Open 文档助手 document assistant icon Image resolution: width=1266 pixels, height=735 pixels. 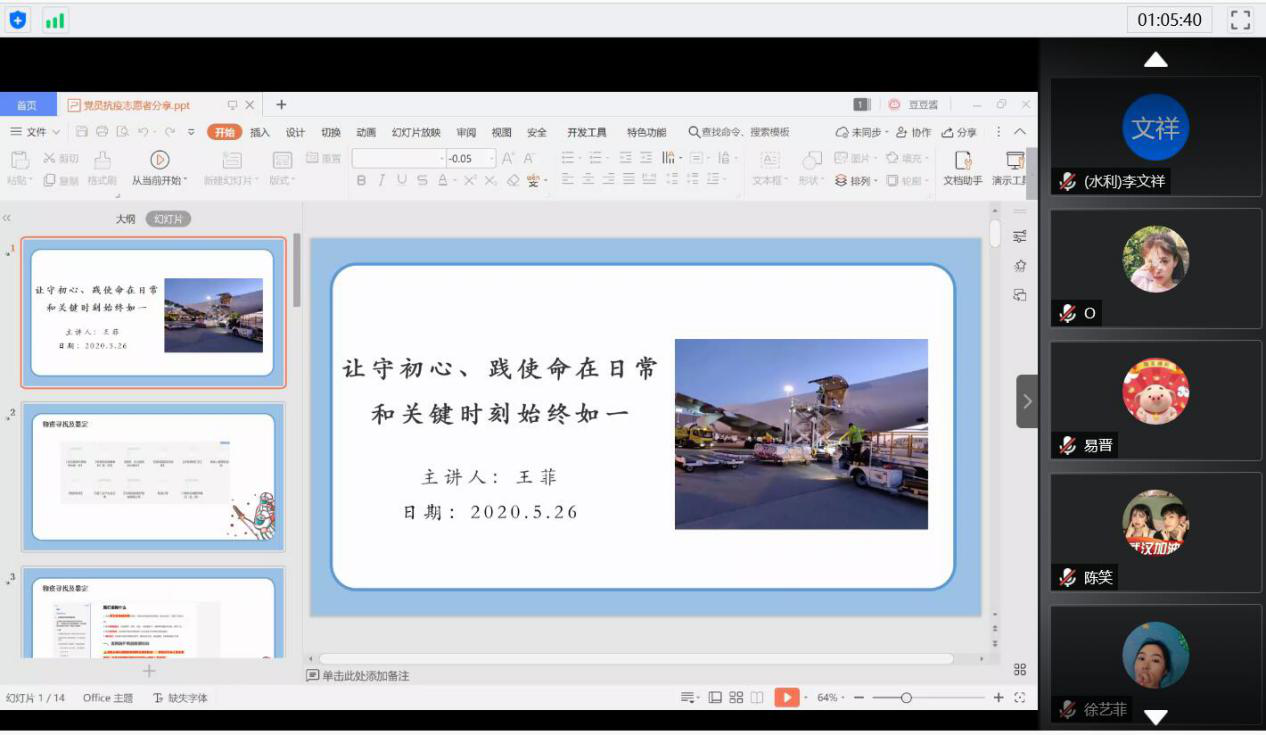[963, 160]
